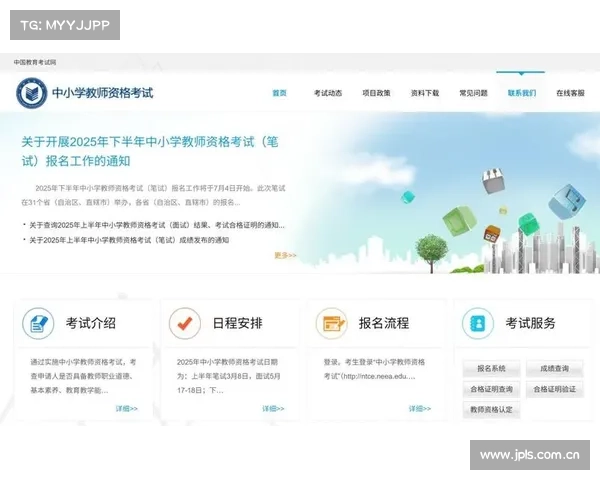Click the orange 报名流程 form icon
The height and width of the screenshot is (480, 600).
click(332, 323)
